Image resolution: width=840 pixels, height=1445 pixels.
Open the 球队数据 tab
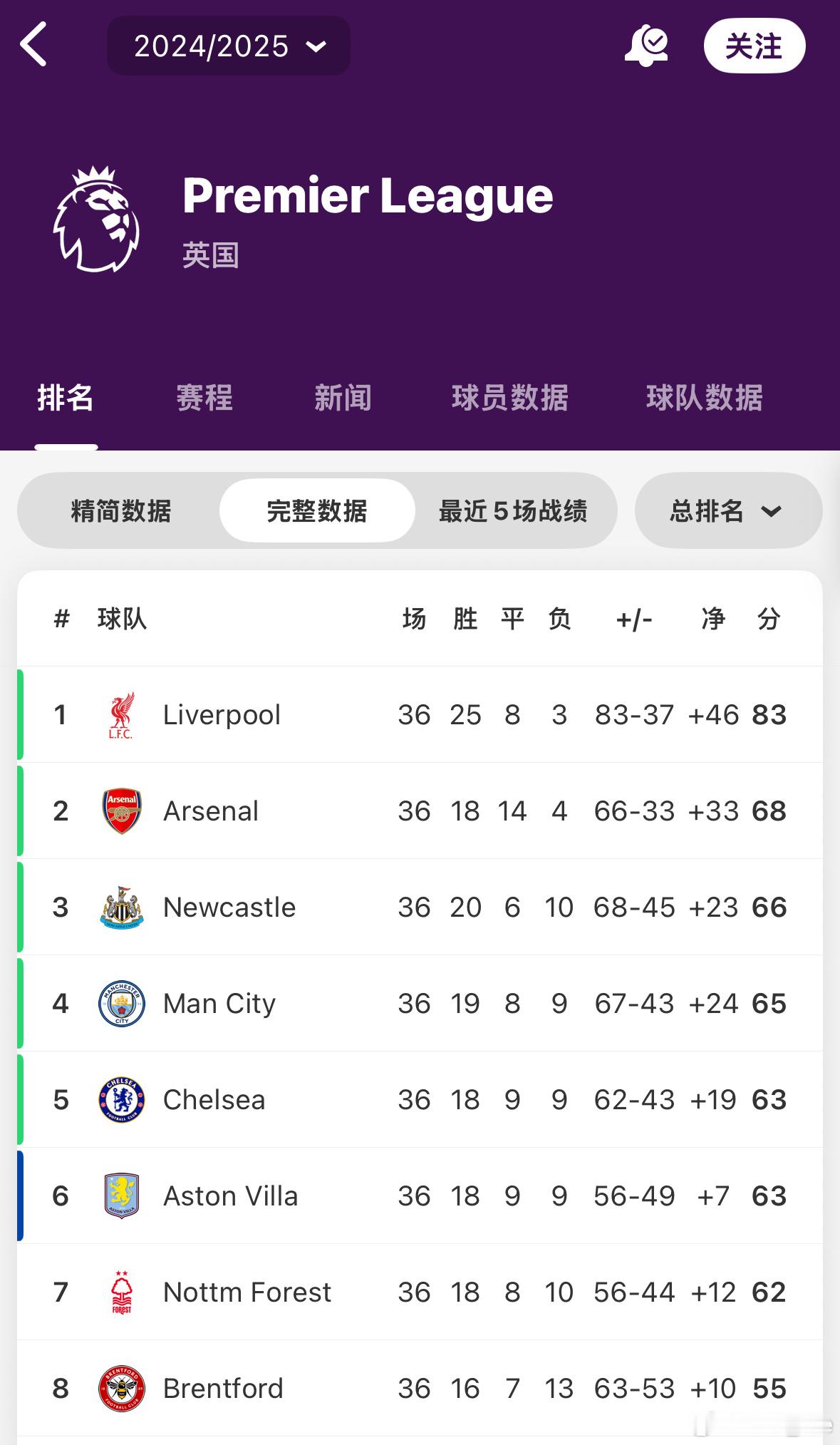(x=705, y=398)
